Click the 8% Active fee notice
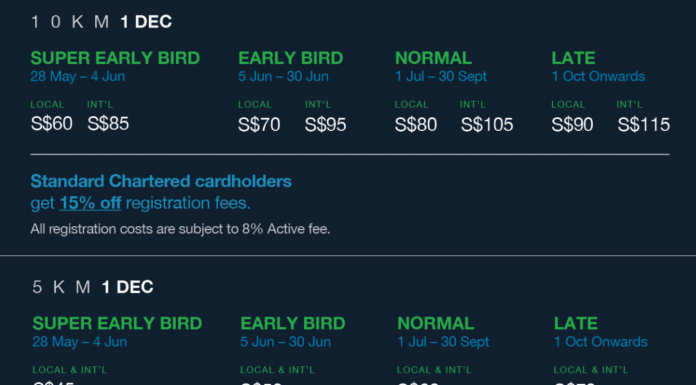 click(x=180, y=229)
